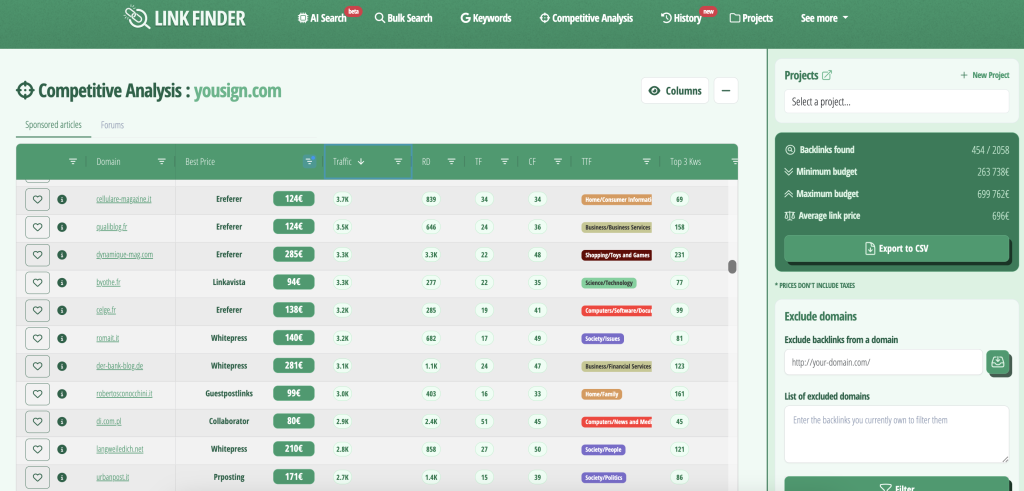Image resolution: width=1024 pixels, height=491 pixels.
Task: Open Domain column filter menu
Action: tap(161, 161)
